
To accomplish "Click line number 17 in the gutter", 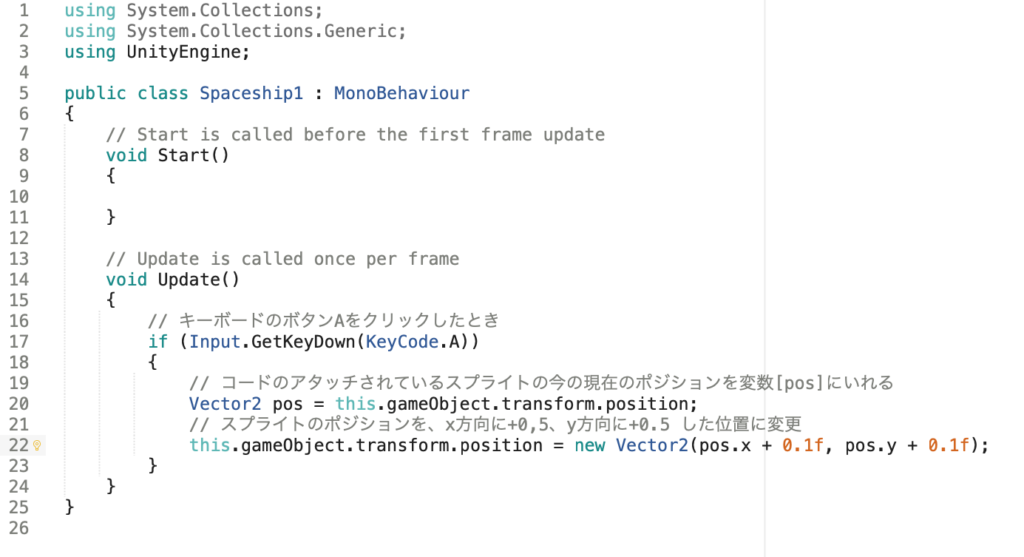I will 19,342.
